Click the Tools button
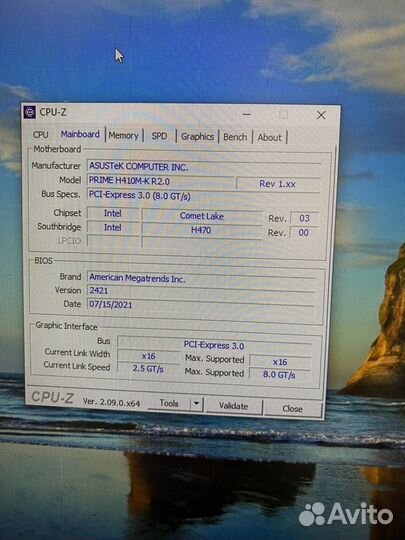Screen dimensions: 405x540 coord(169,403)
